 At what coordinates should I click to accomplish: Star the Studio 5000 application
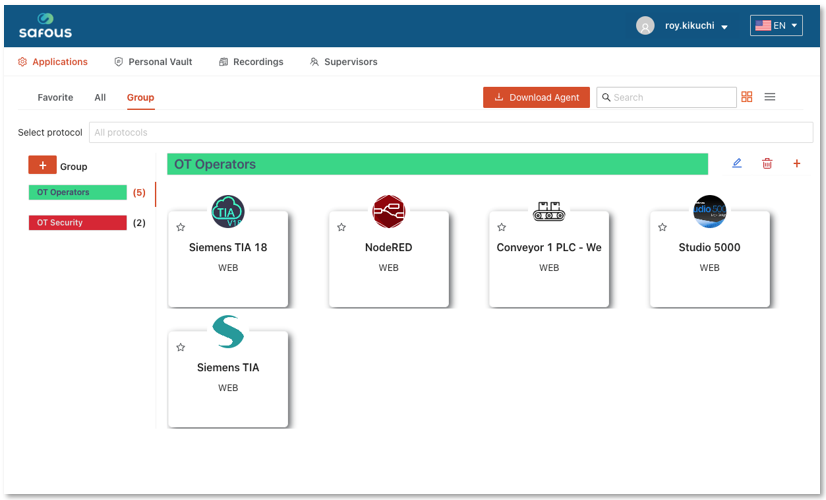coord(663,228)
